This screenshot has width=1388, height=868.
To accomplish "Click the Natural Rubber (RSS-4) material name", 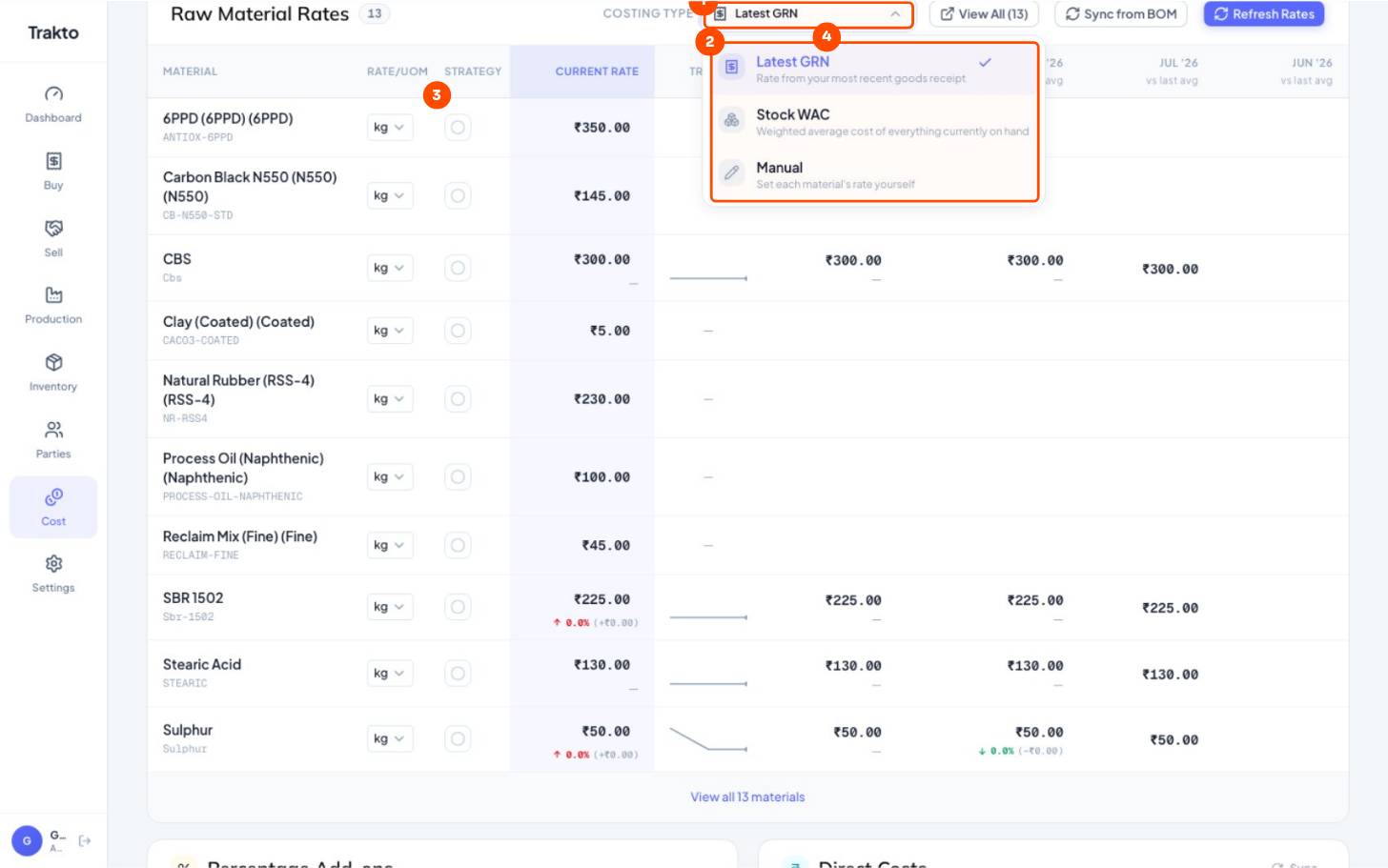I will [x=238, y=390].
